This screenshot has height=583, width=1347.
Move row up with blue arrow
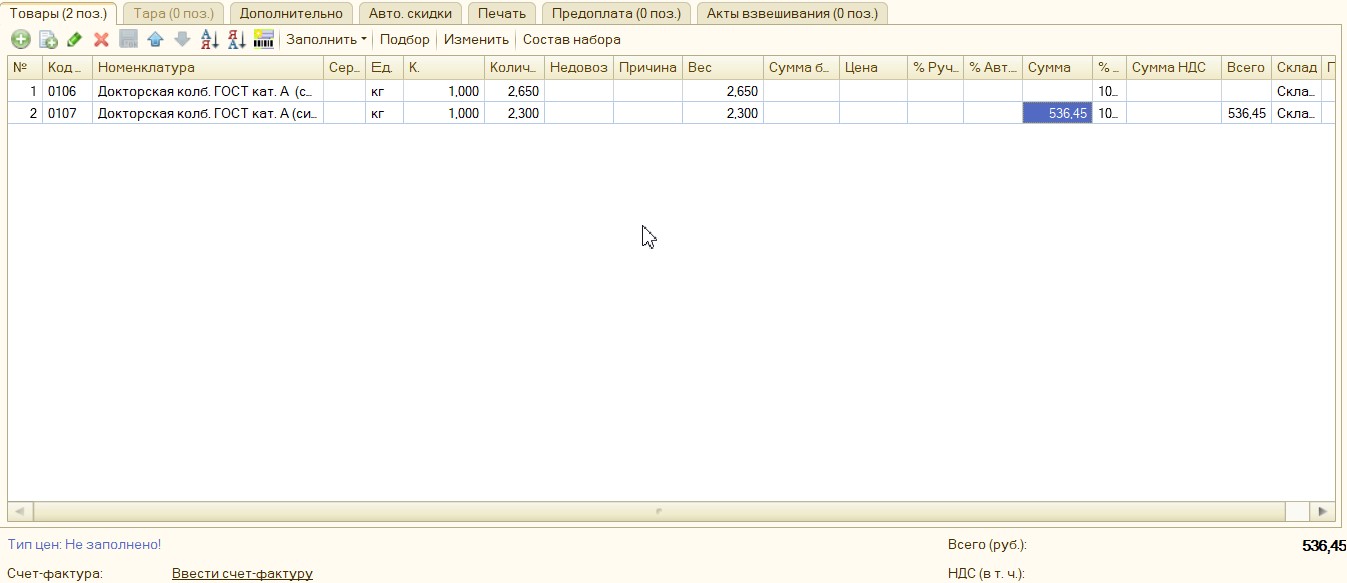point(155,40)
